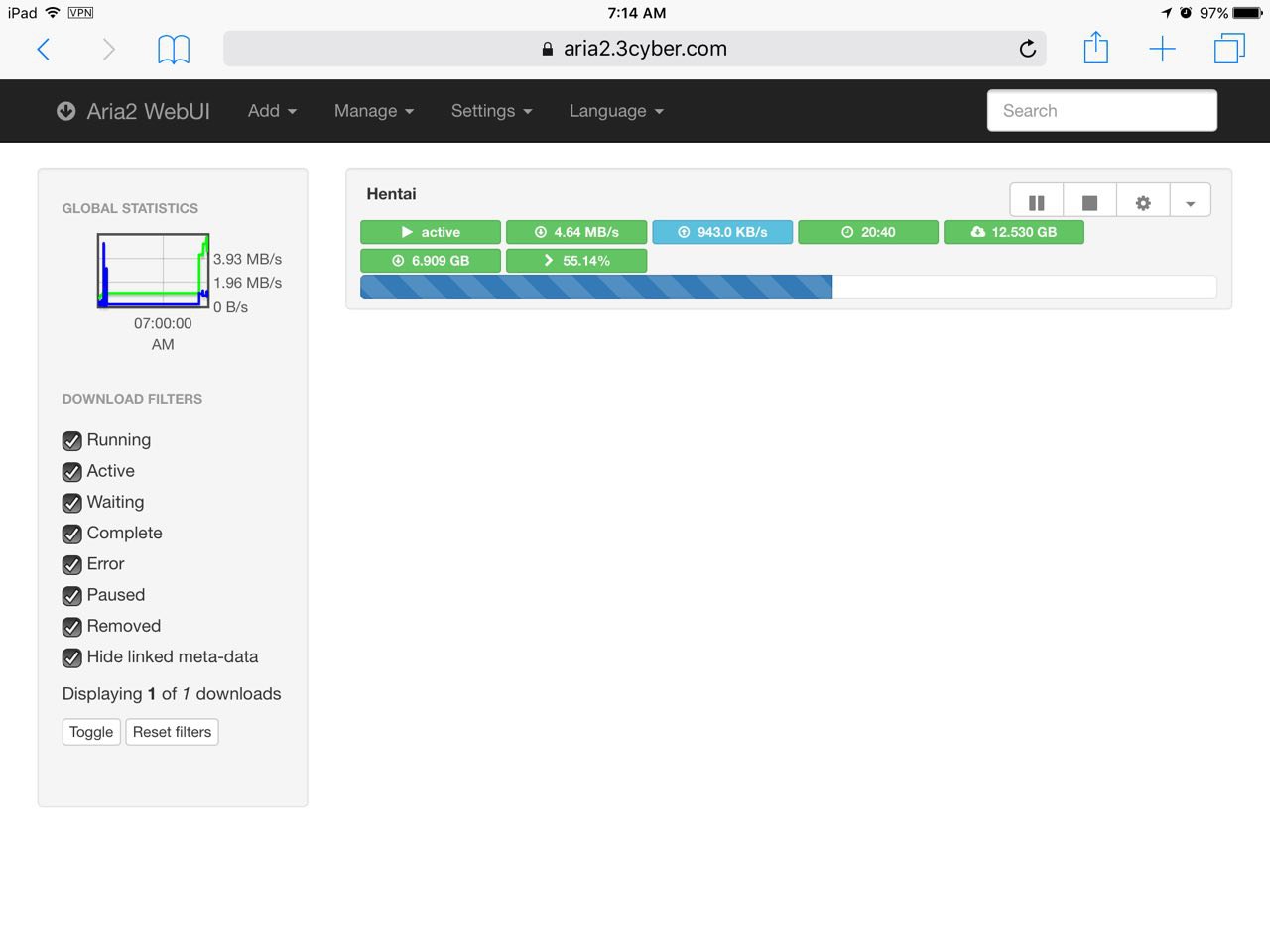Stop the active download

pos(1089,202)
